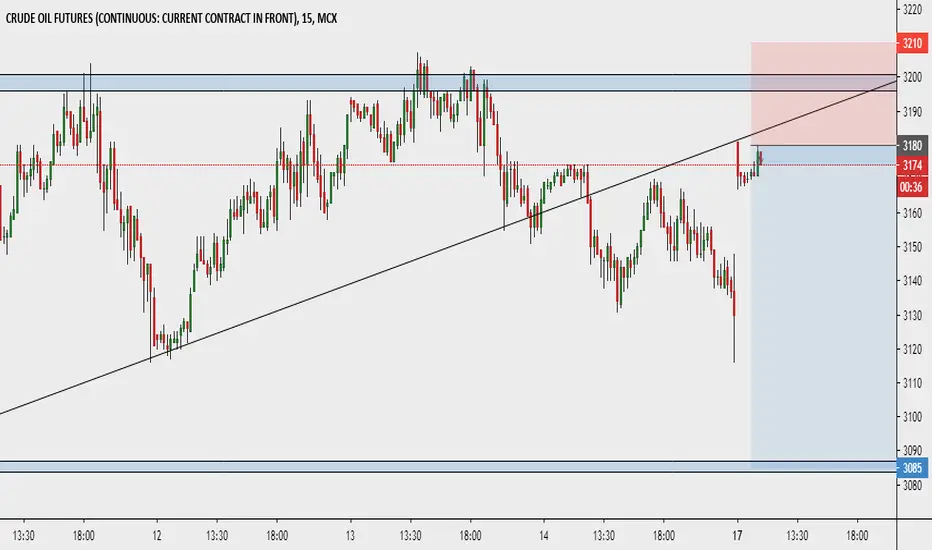
Task: Click the 3100 price axis label
Action: (912, 417)
